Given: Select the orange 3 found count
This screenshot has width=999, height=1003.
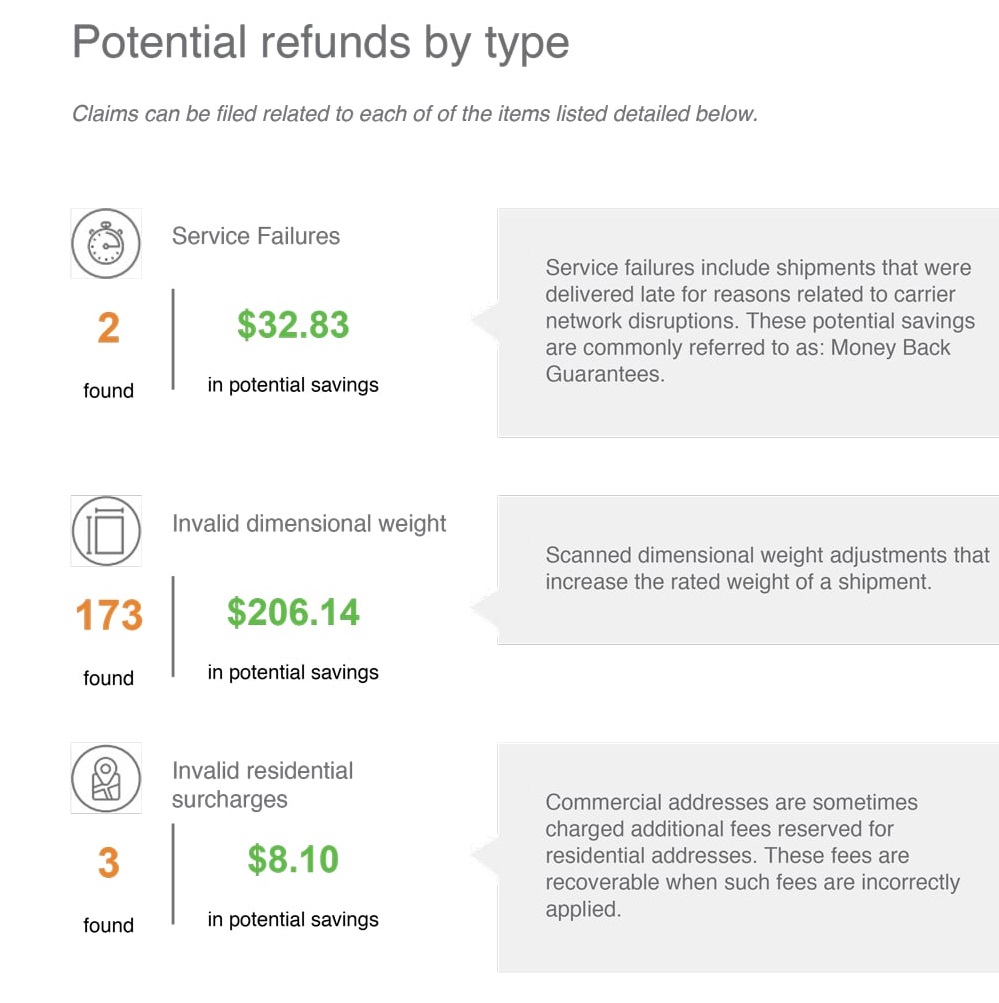Looking at the screenshot, I should 109,862.
